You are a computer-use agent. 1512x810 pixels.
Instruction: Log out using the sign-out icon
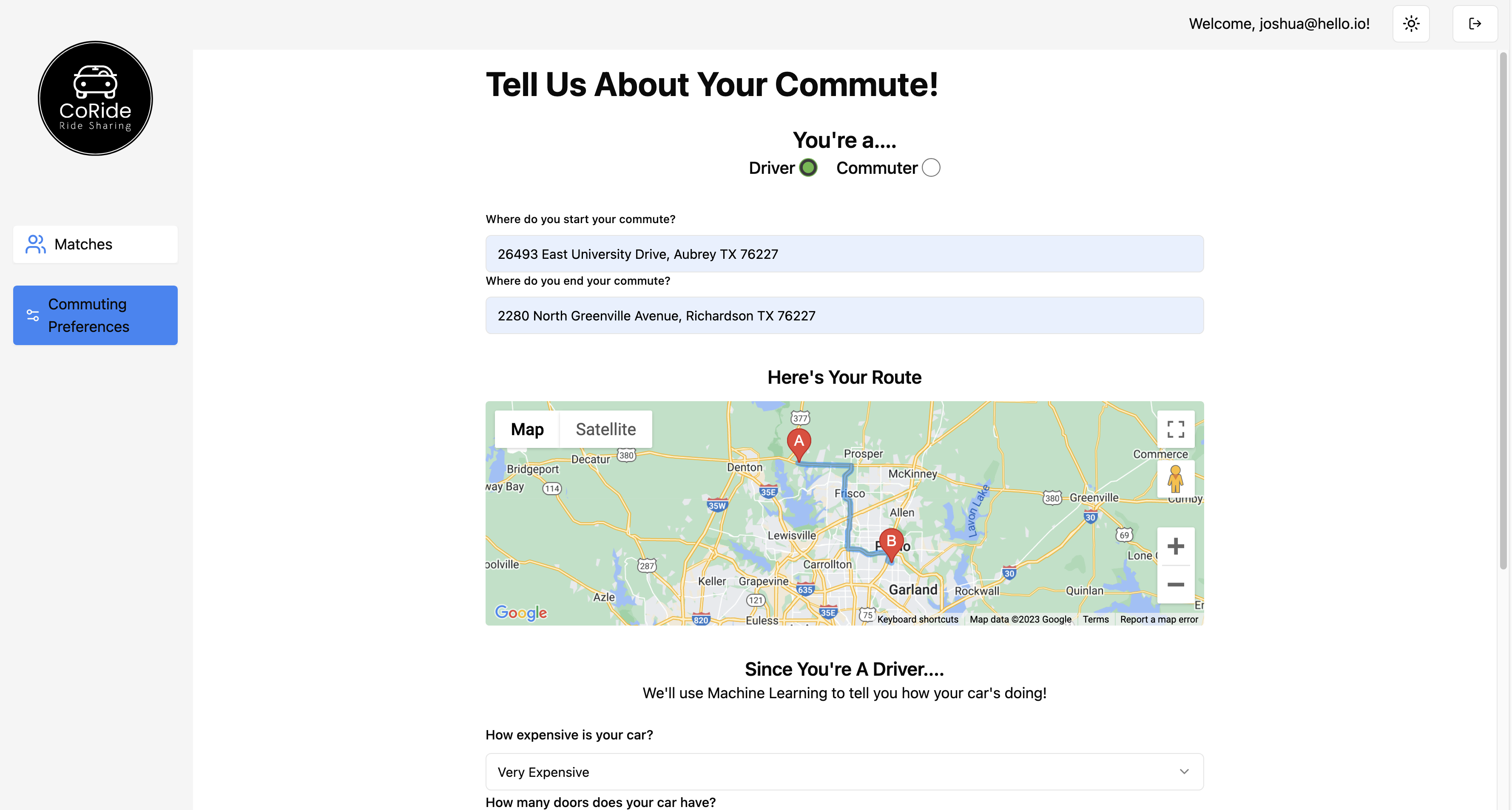point(1475,23)
